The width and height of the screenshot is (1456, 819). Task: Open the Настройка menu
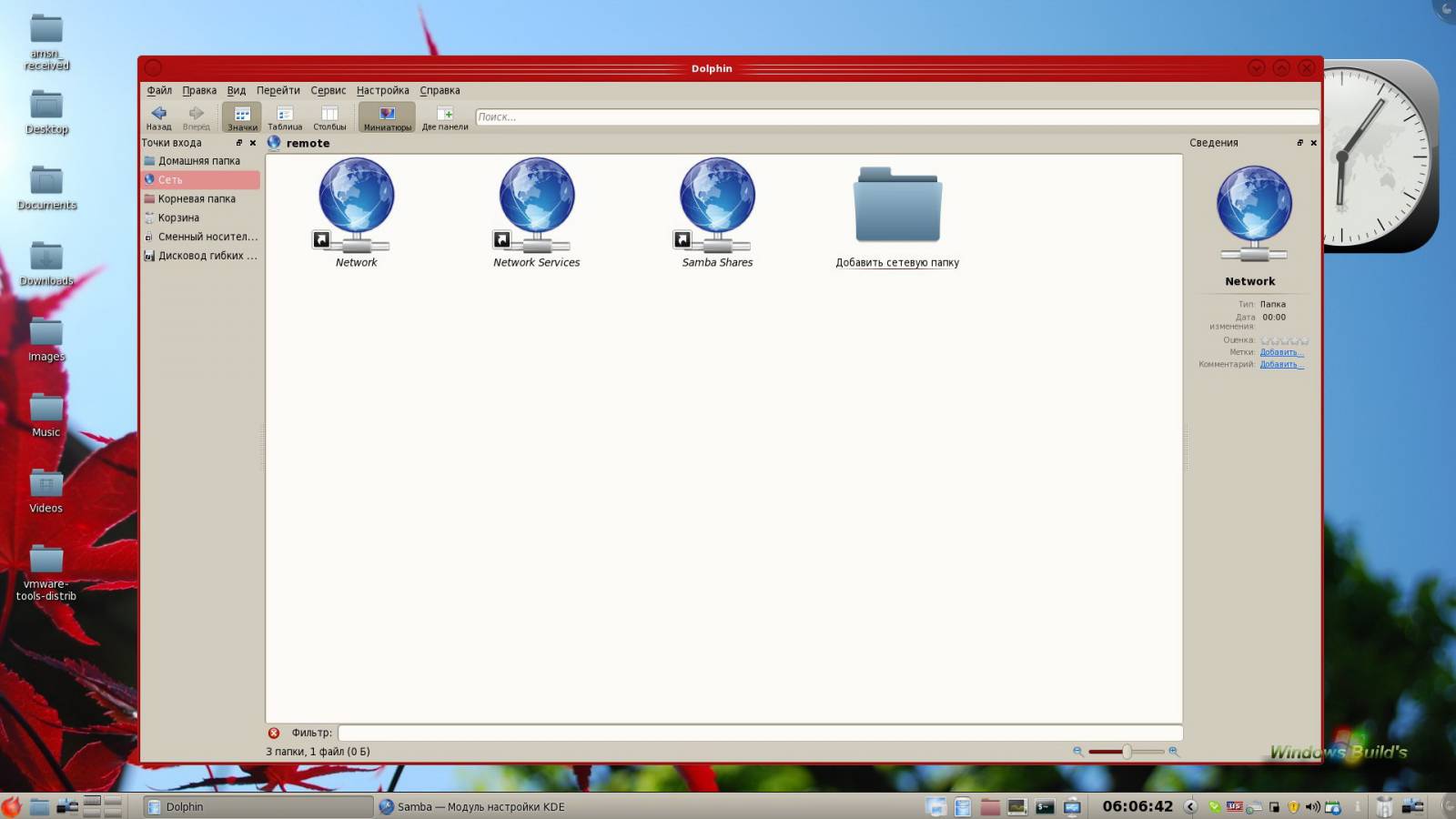pyautogui.click(x=382, y=90)
